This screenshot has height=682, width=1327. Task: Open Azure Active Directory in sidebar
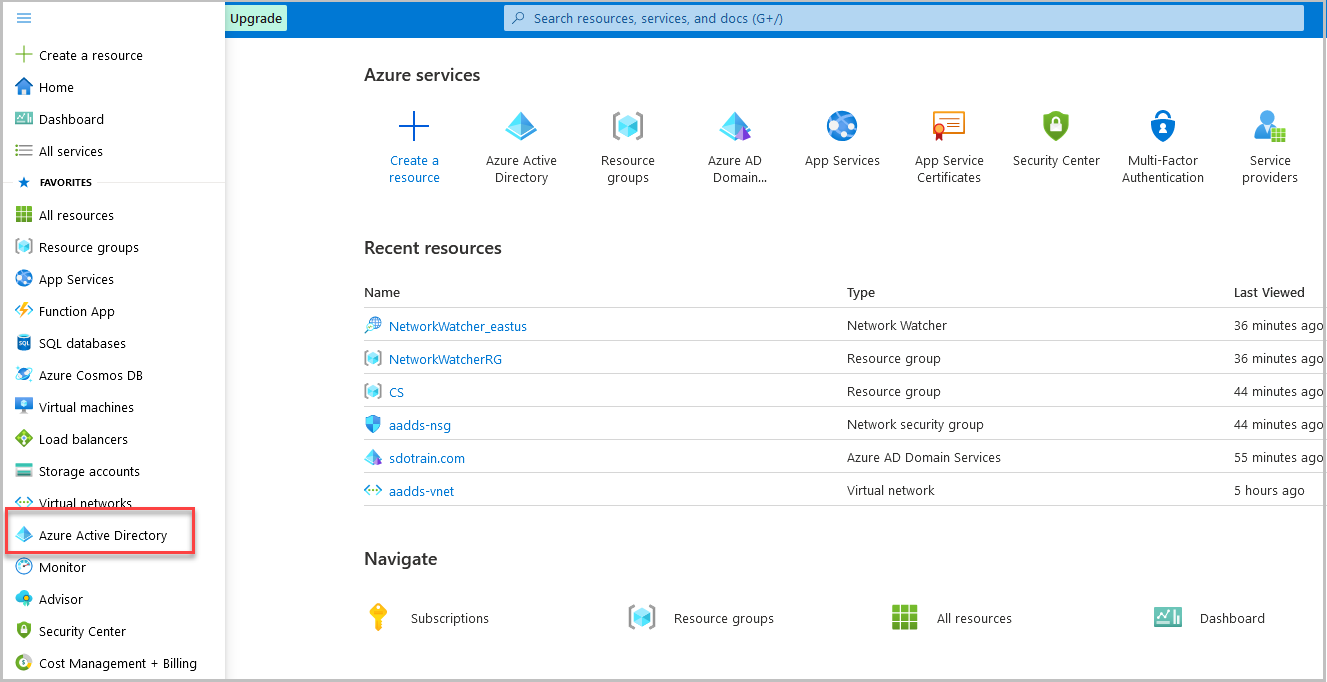pyautogui.click(x=101, y=535)
